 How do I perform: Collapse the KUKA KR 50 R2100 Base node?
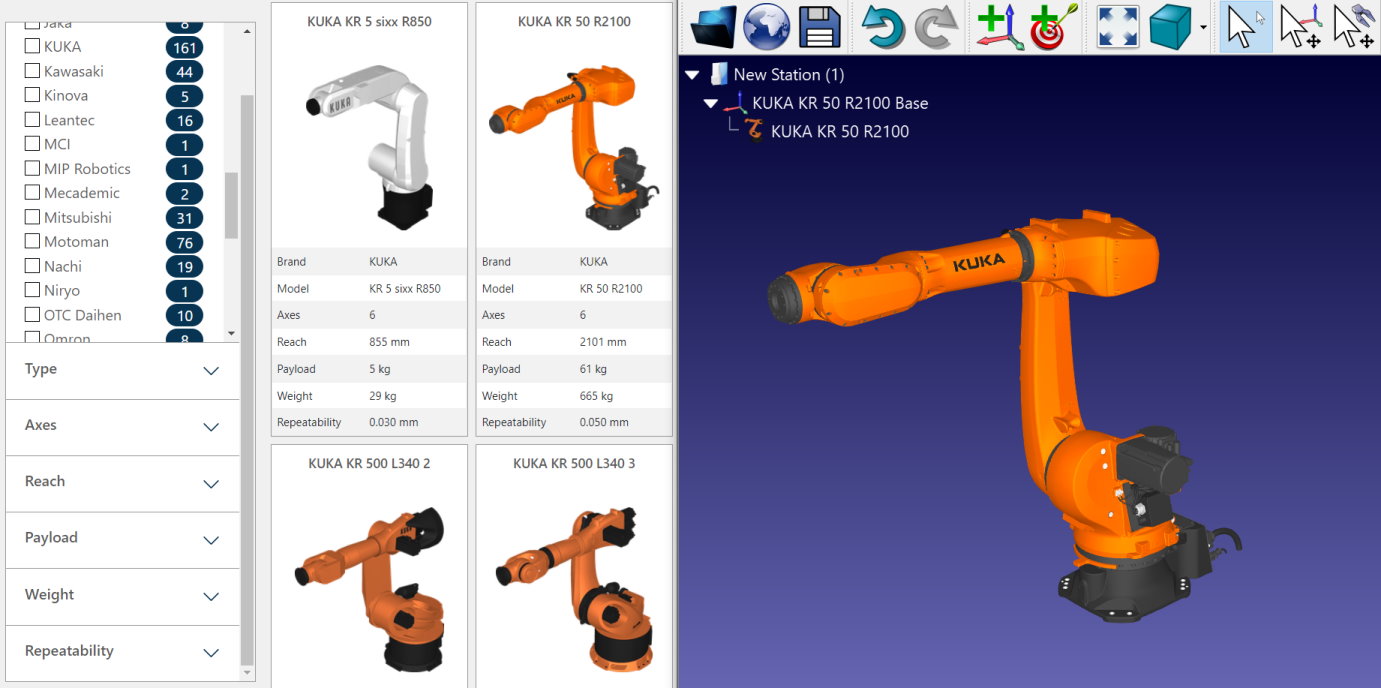point(711,103)
